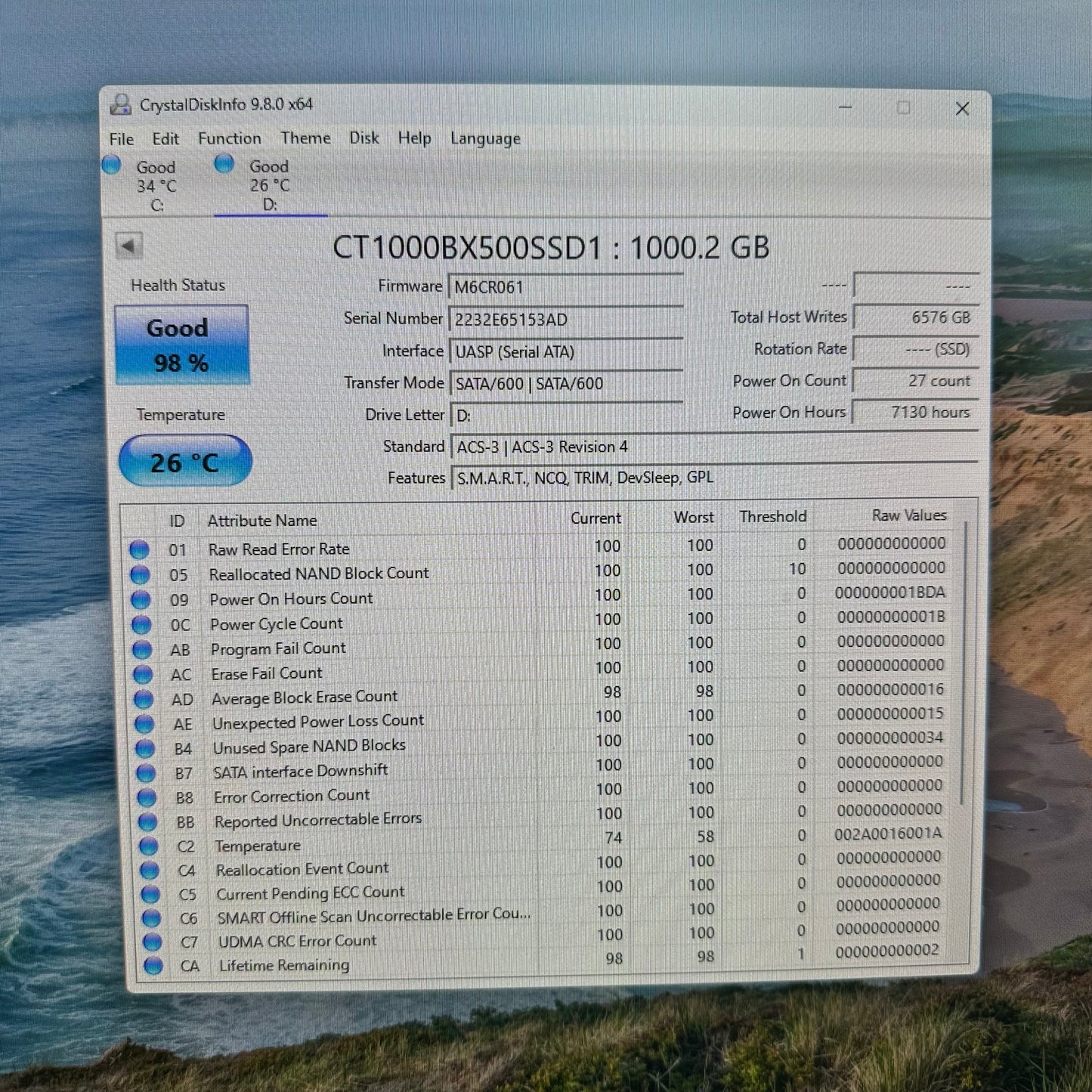The width and height of the screenshot is (1092, 1092).
Task: Click status orb for Reallocated NAND Block Count
Action: pos(140,574)
